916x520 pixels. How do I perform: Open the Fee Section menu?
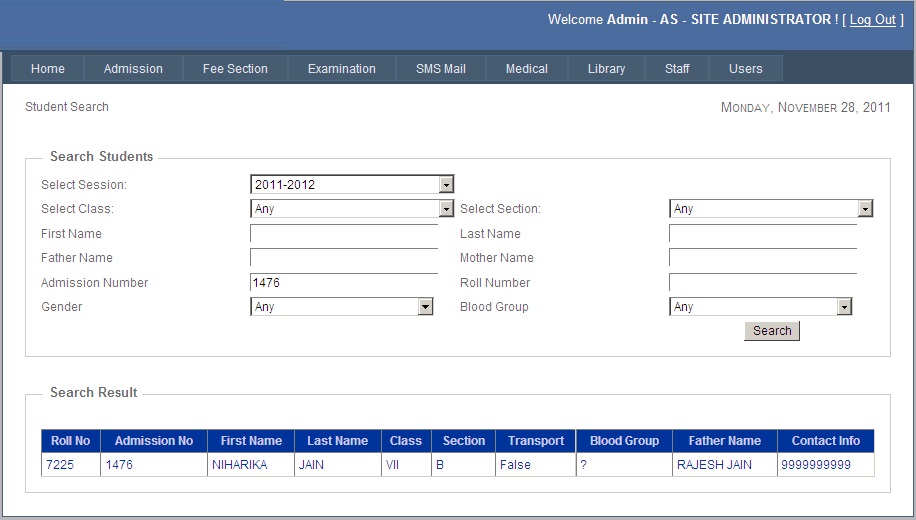(235, 69)
